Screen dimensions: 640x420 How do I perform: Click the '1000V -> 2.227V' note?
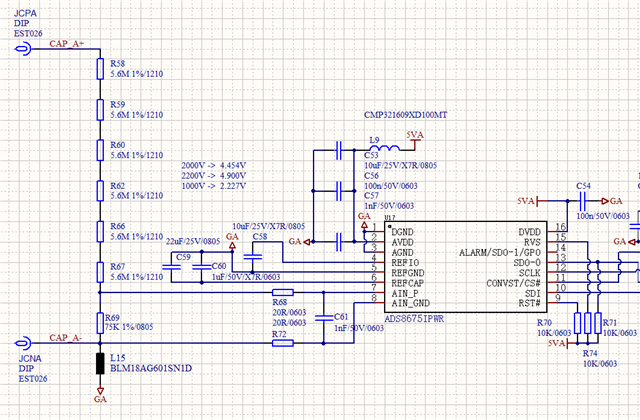(213, 186)
